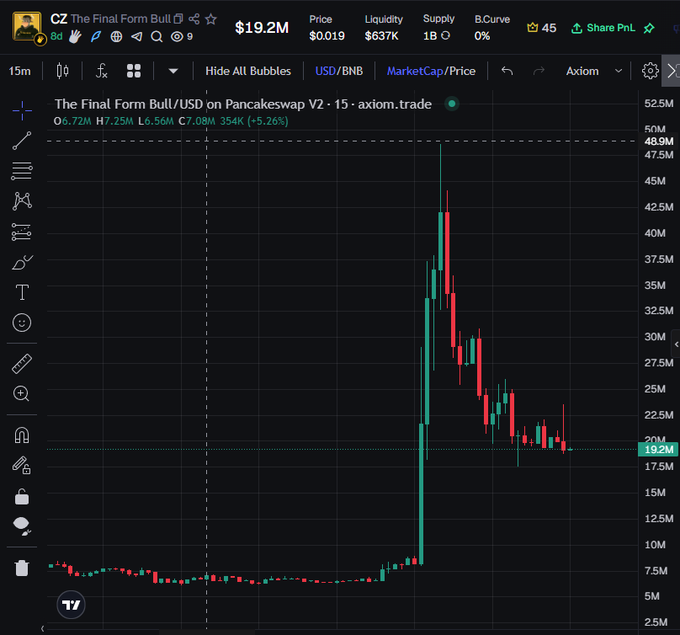The width and height of the screenshot is (680, 635).
Task: Click the 8d token age label
Action: coord(56,36)
